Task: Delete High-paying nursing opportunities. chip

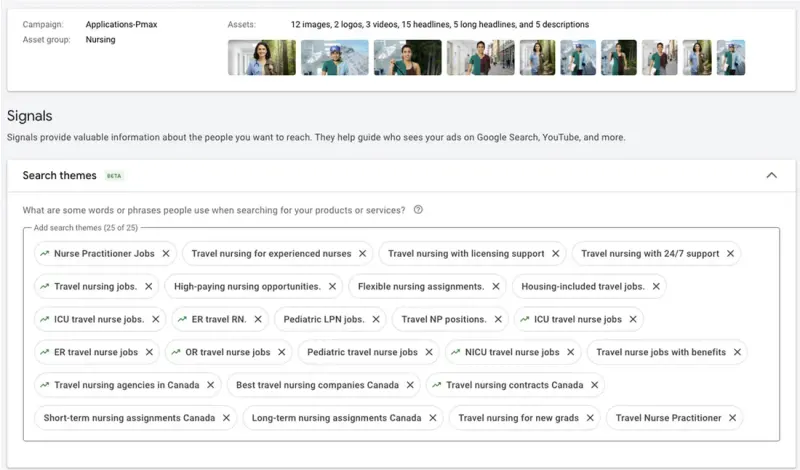Action: (332, 286)
